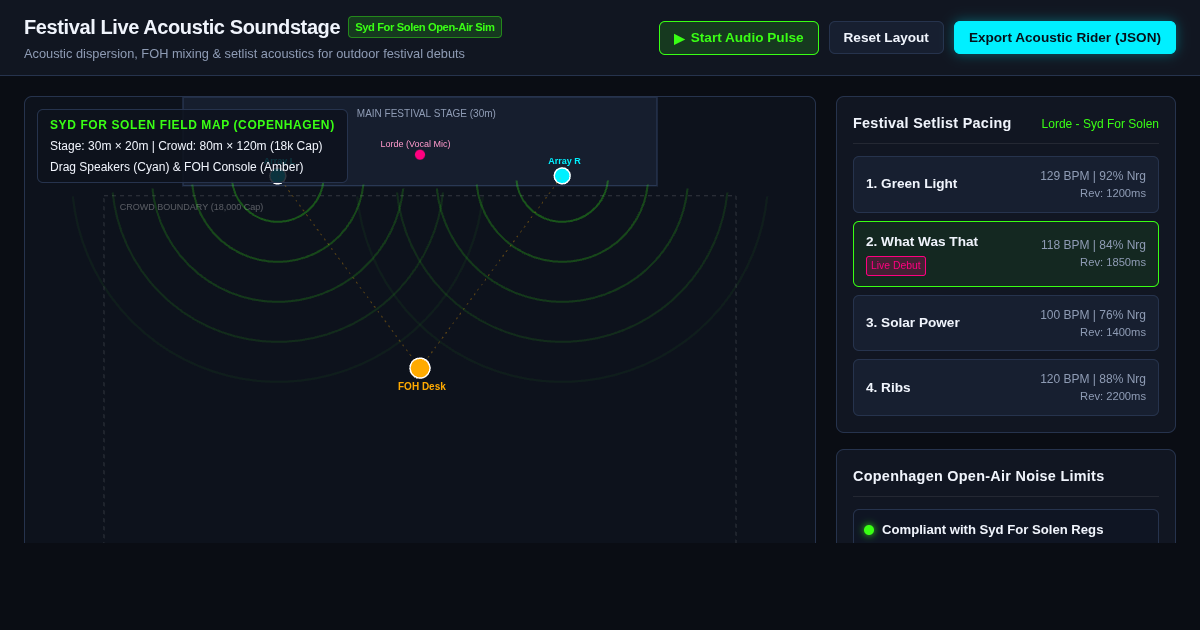Click the '118 BPM | 84% Nrg' value

point(1093,245)
